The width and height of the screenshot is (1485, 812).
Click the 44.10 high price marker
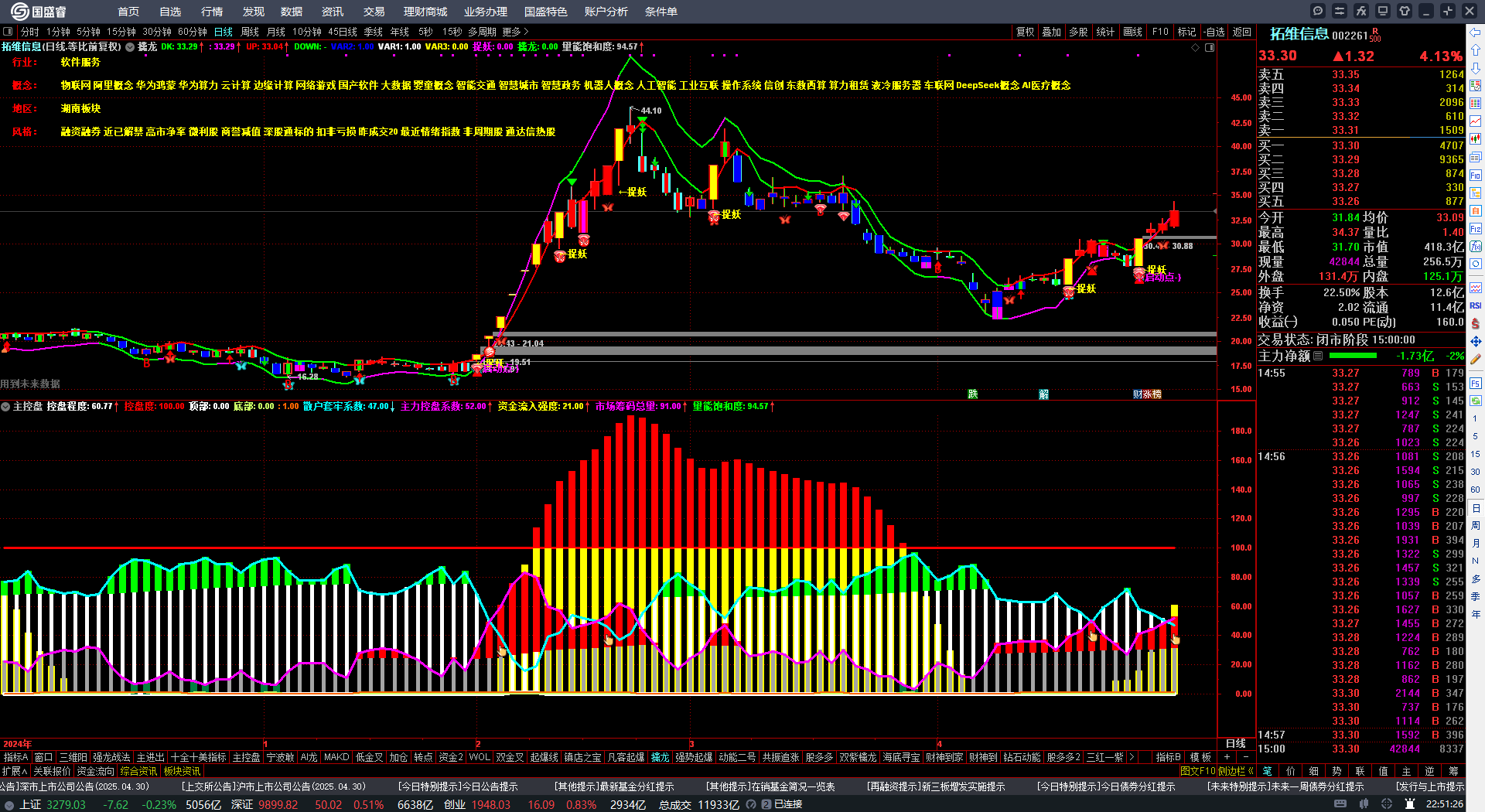click(650, 111)
